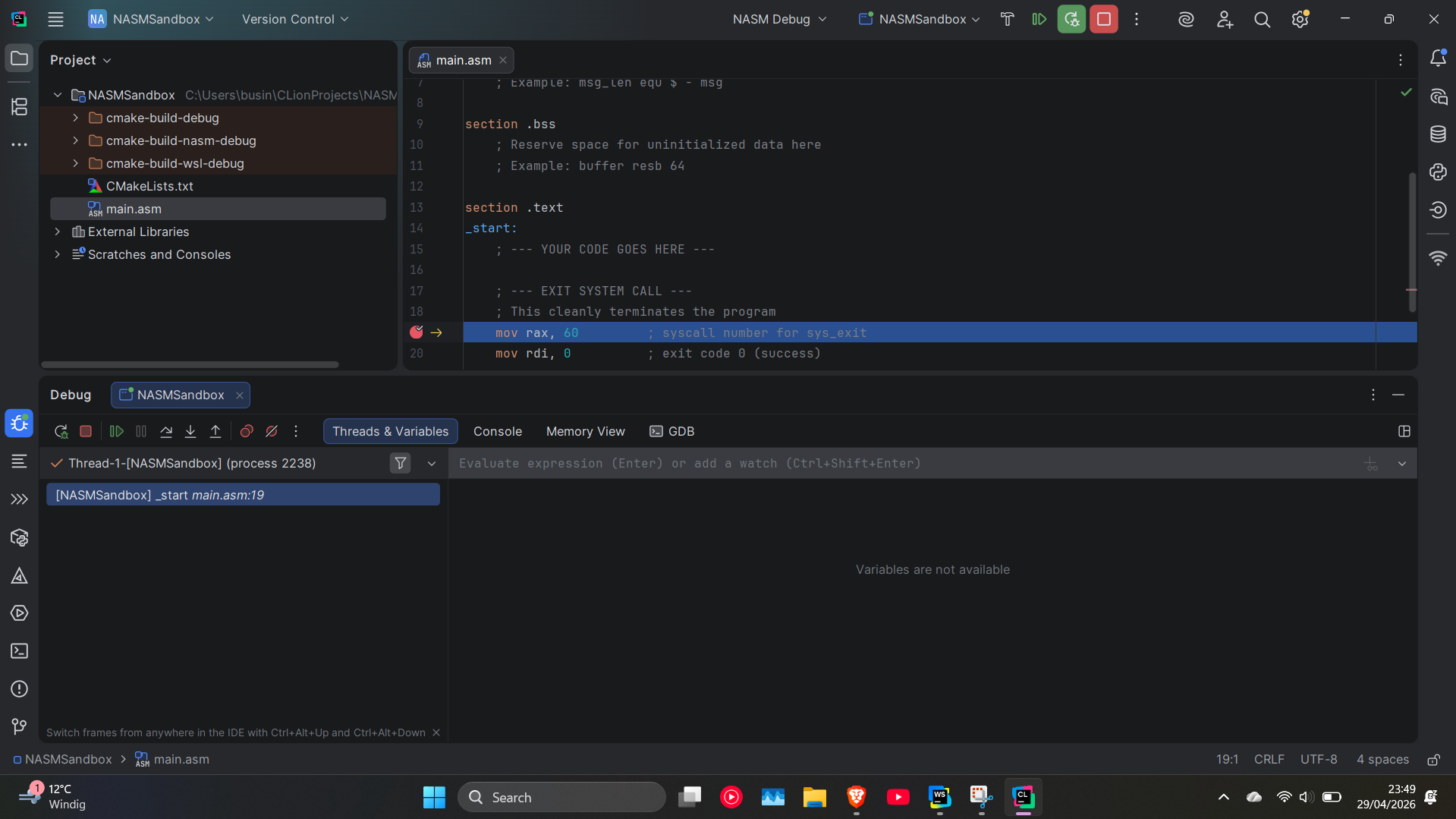1456x819 pixels.
Task: Expand cmake-build-nasm-debug folder
Action: 75,140
